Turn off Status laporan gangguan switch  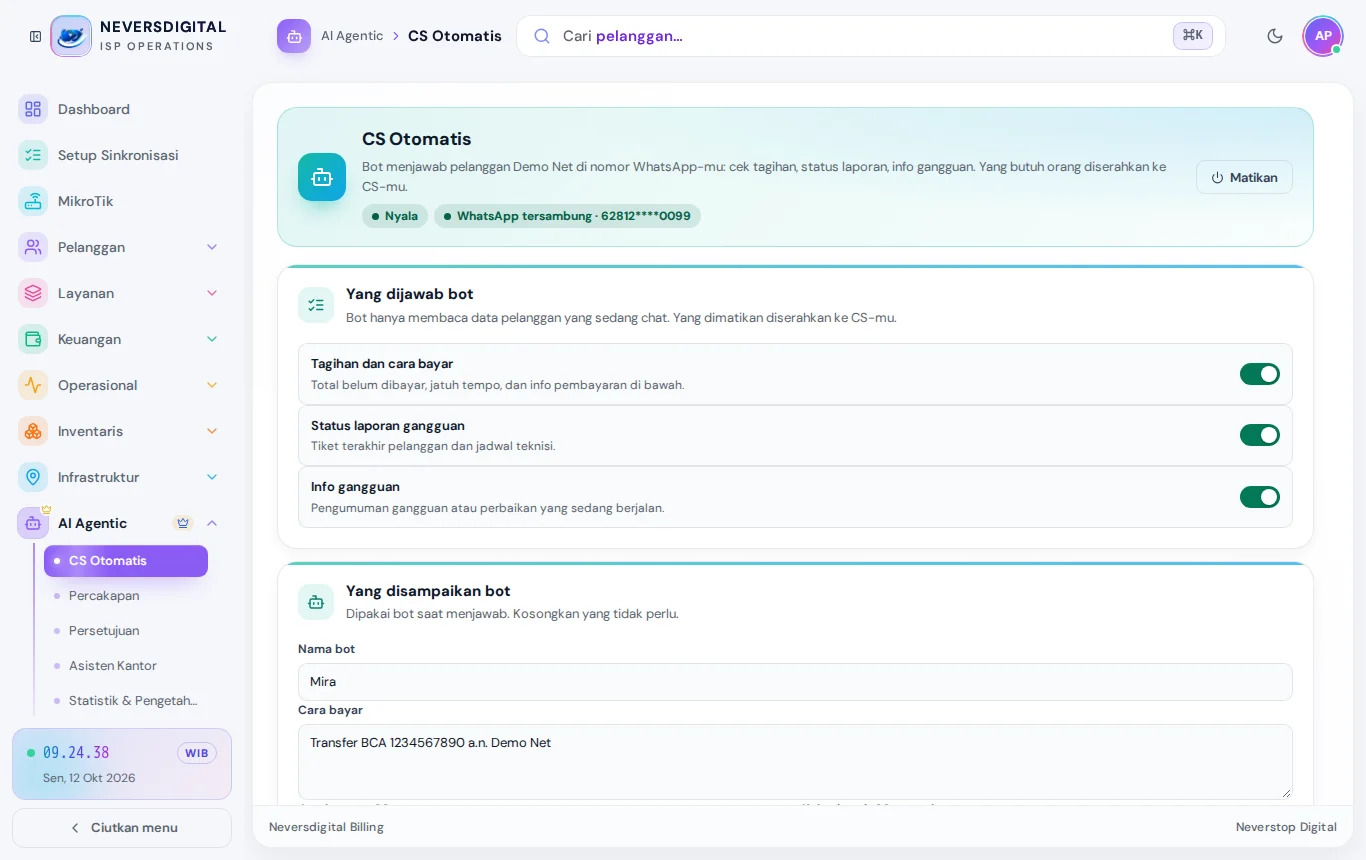click(x=1260, y=435)
